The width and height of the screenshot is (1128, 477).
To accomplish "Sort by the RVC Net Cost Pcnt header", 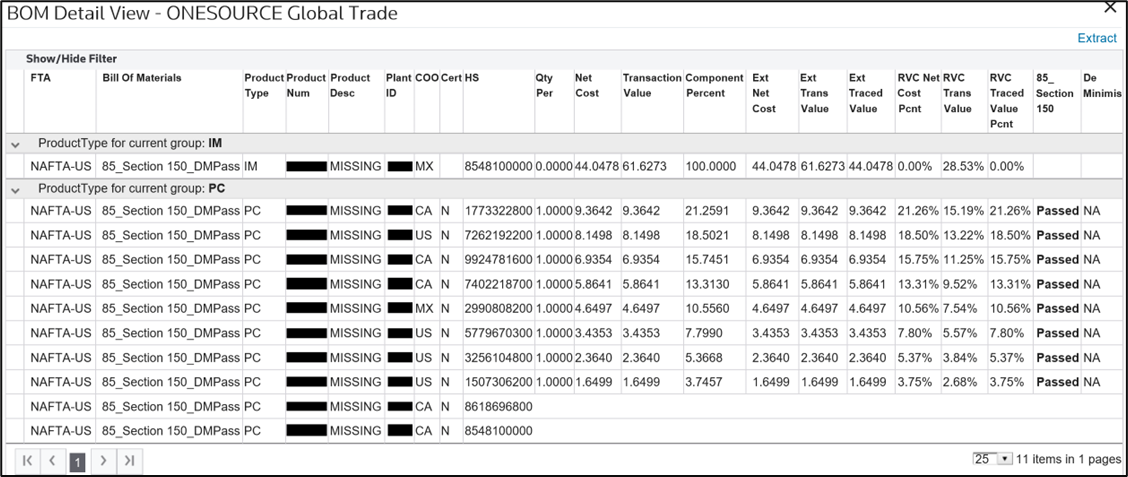I will coord(918,94).
